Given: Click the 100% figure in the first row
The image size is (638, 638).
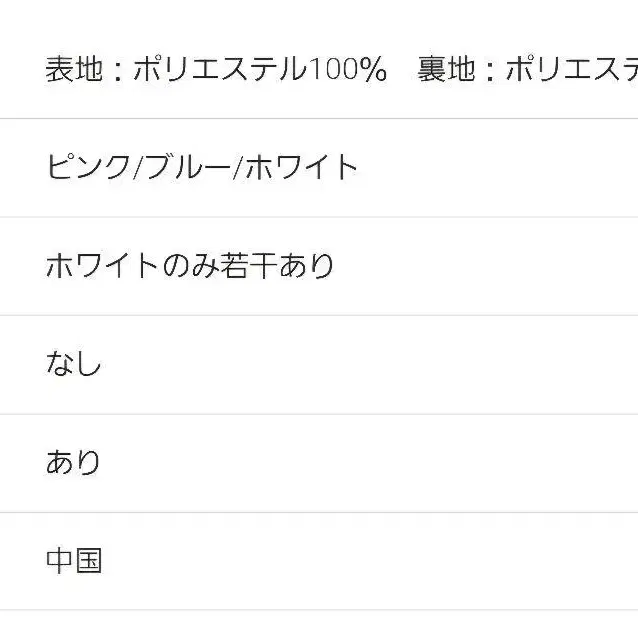Looking at the screenshot, I should [347, 69].
